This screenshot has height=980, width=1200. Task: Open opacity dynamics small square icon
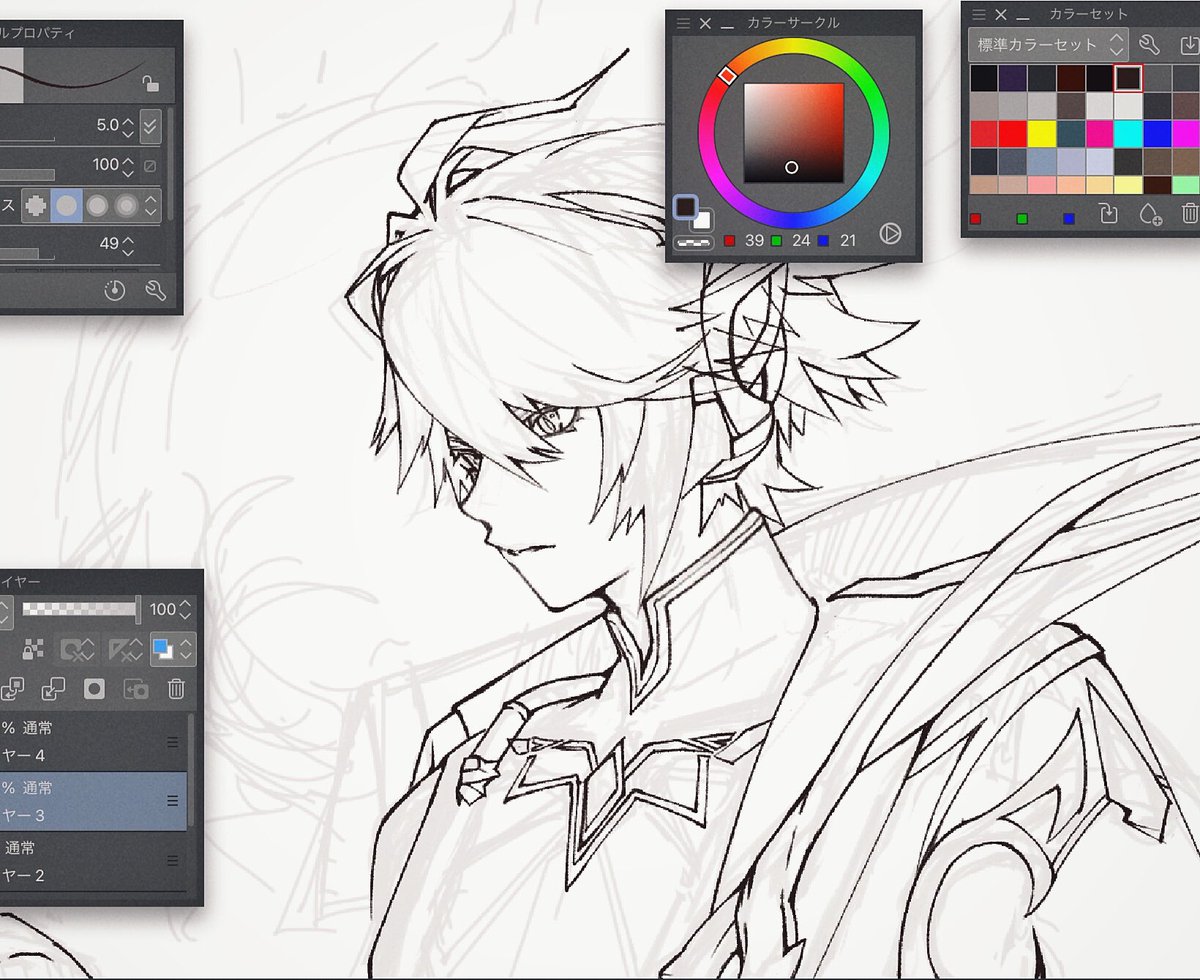point(150,166)
